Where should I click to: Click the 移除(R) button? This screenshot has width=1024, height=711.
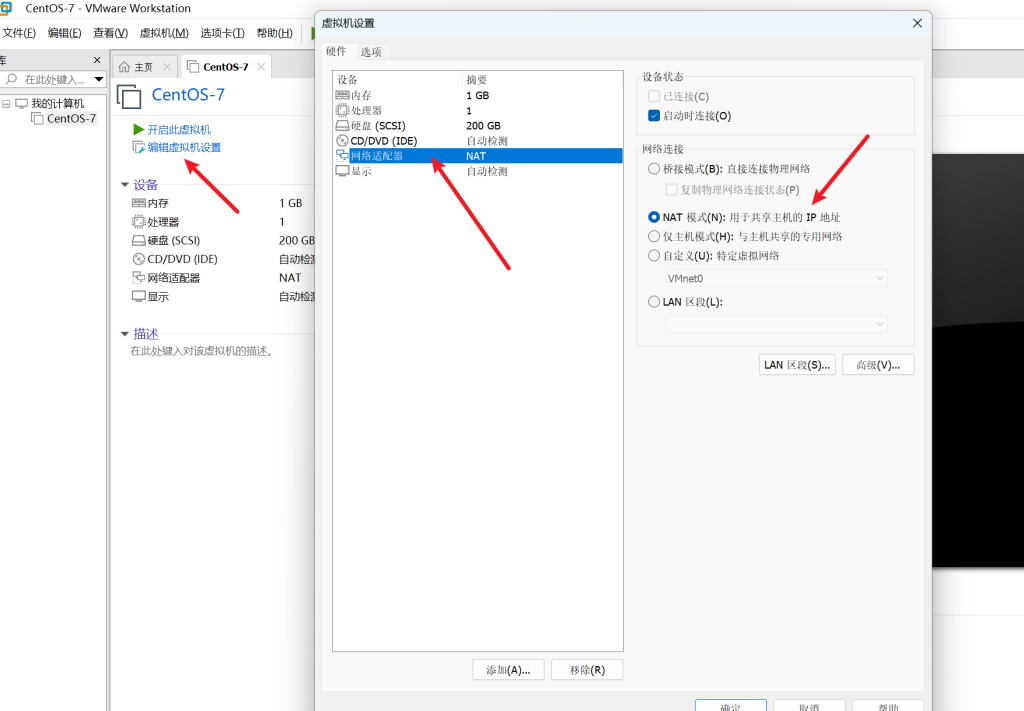coord(587,670)
